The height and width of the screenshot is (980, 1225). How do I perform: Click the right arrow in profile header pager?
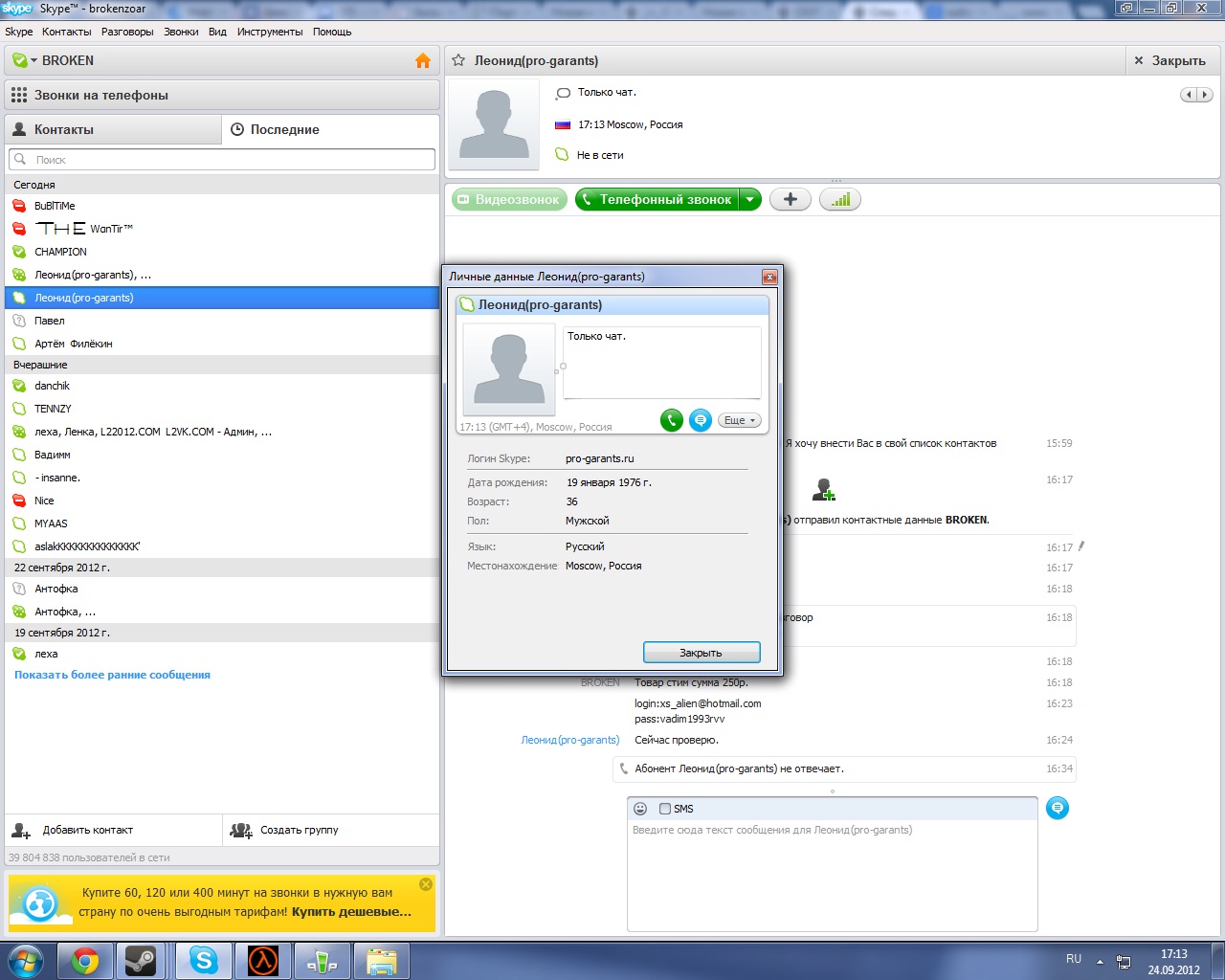(1205, 94)
